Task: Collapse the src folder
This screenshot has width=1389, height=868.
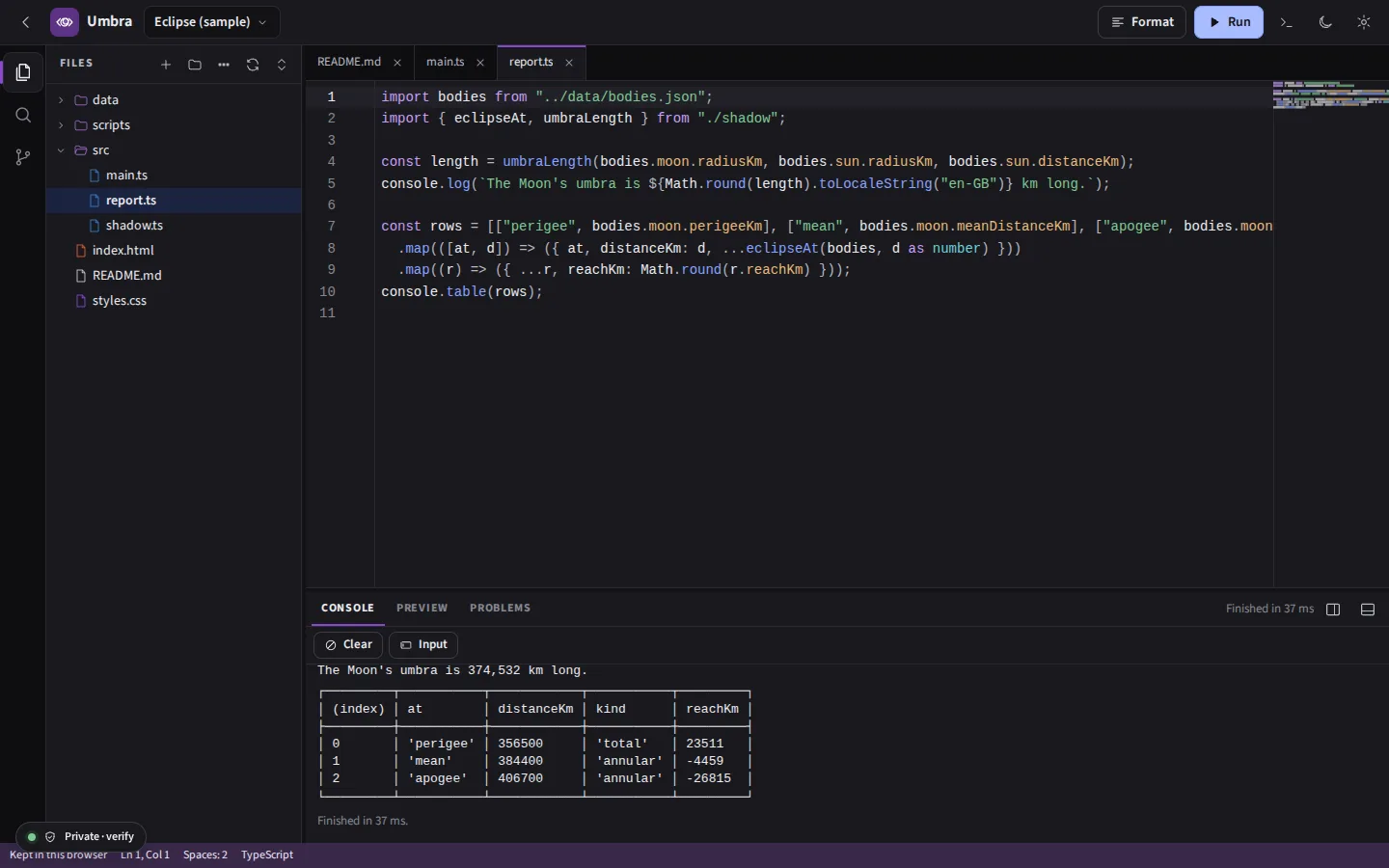Action: click(x=174, y=150)
